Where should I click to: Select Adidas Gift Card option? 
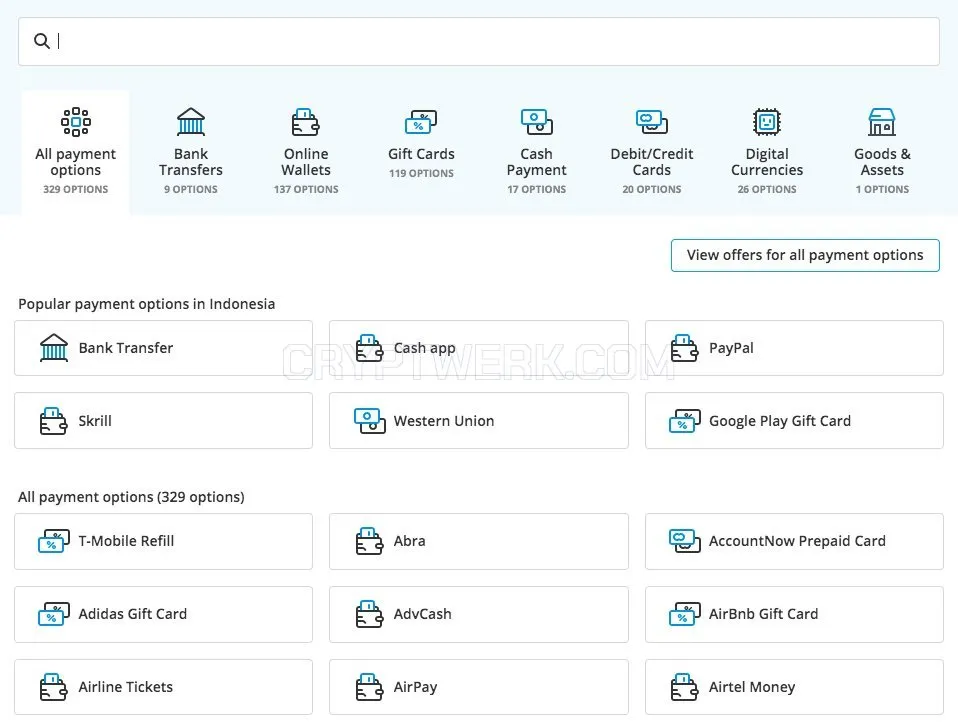163,614
